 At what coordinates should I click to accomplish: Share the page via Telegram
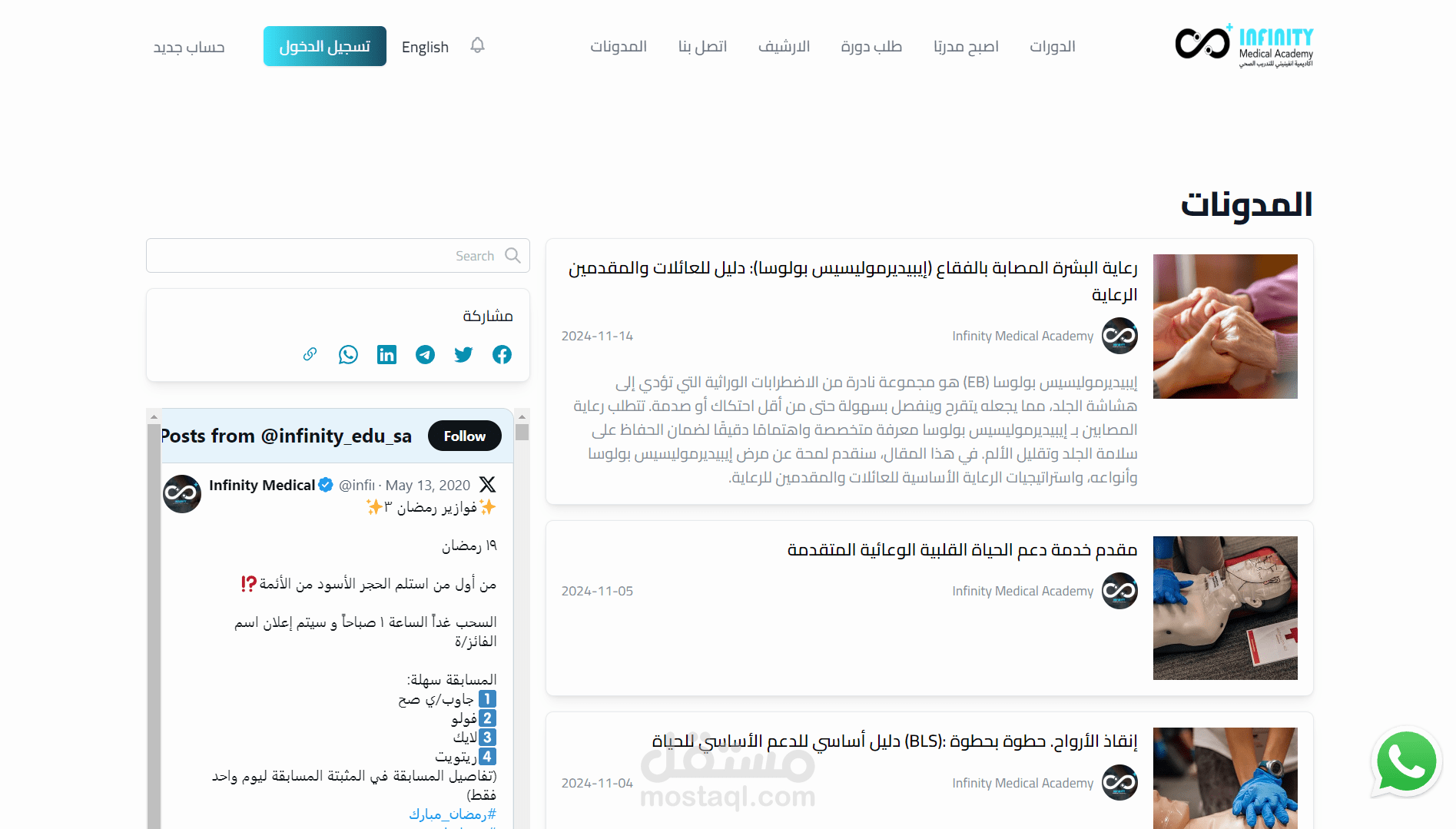[425, 354]
